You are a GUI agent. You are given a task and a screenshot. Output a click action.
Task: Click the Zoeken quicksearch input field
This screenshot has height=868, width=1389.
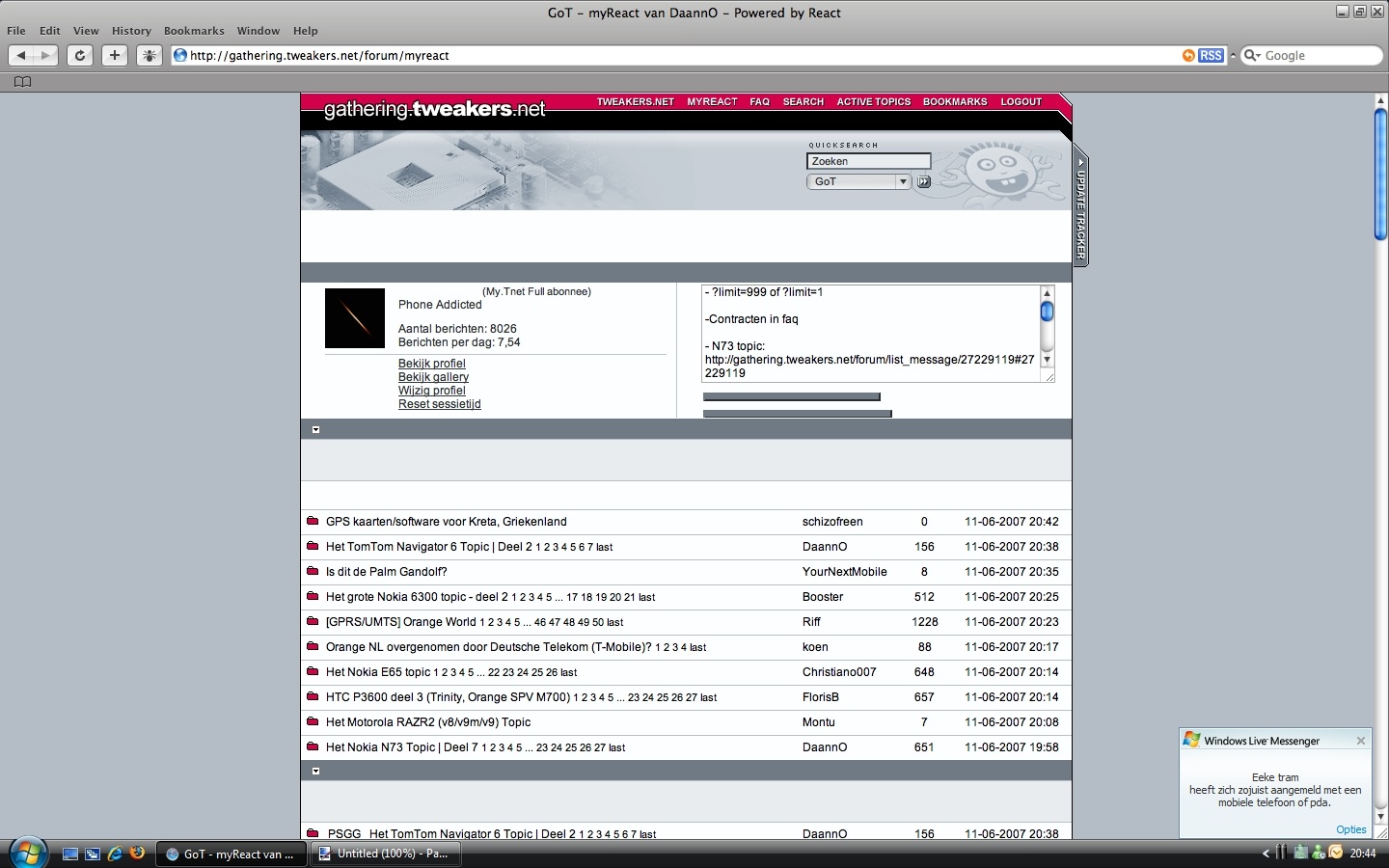pos(869,161)
